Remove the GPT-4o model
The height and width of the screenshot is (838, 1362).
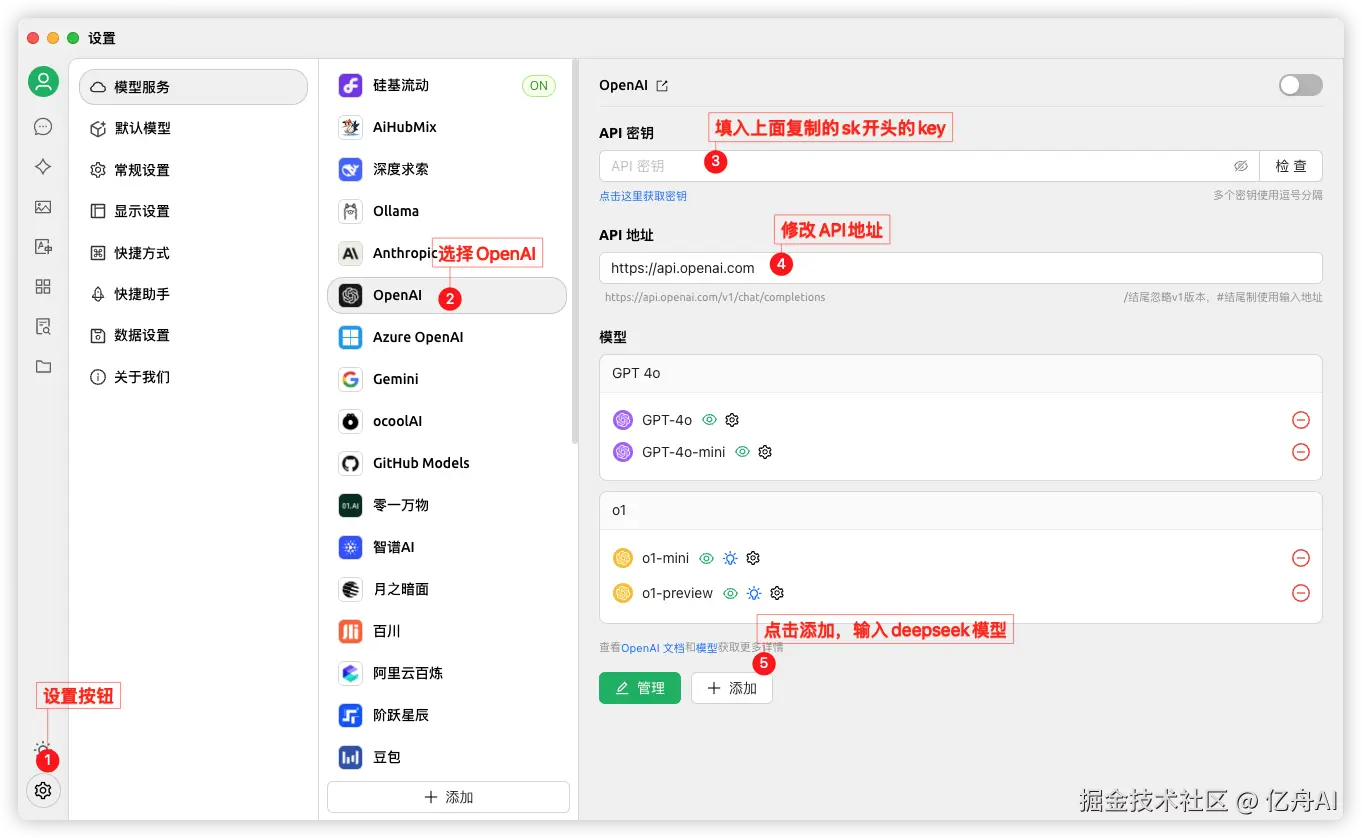1301,420
